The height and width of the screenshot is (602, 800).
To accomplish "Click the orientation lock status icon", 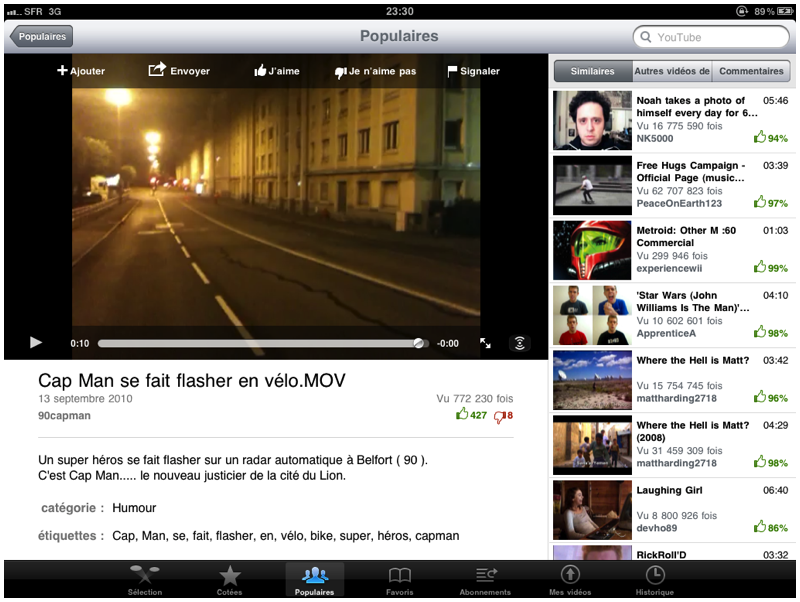I will [742, 11].
